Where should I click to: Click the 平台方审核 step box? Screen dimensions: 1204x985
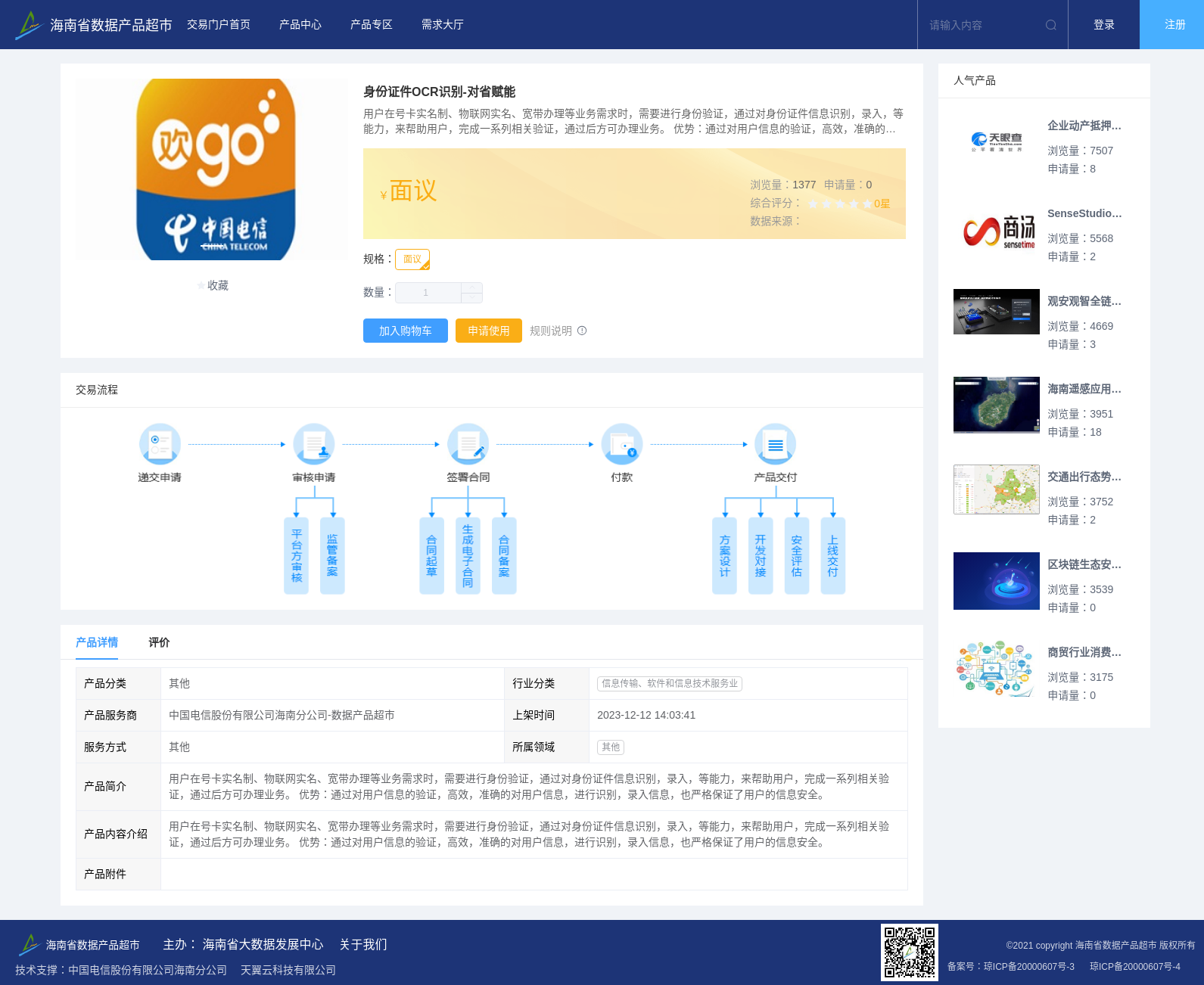click(296, 555)
